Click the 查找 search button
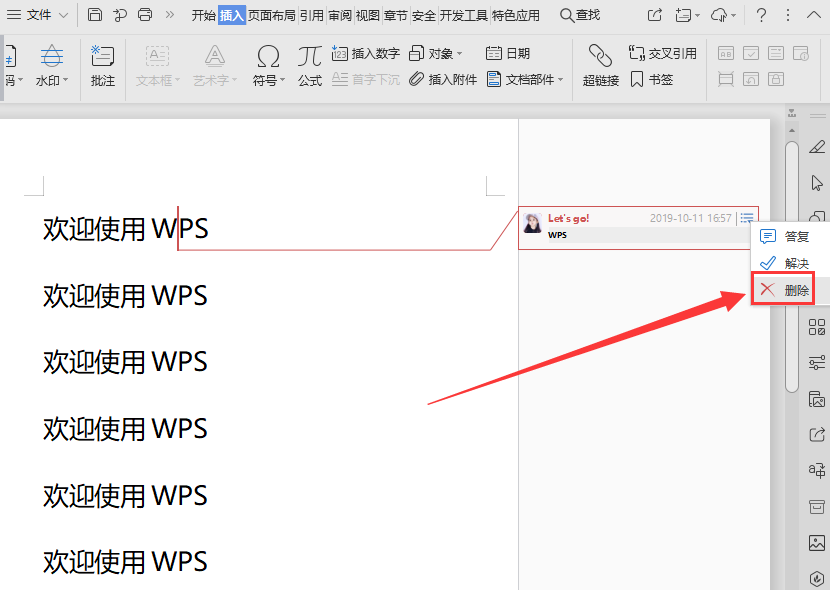Viewport: 830px width, 590px height. point(580,15)
